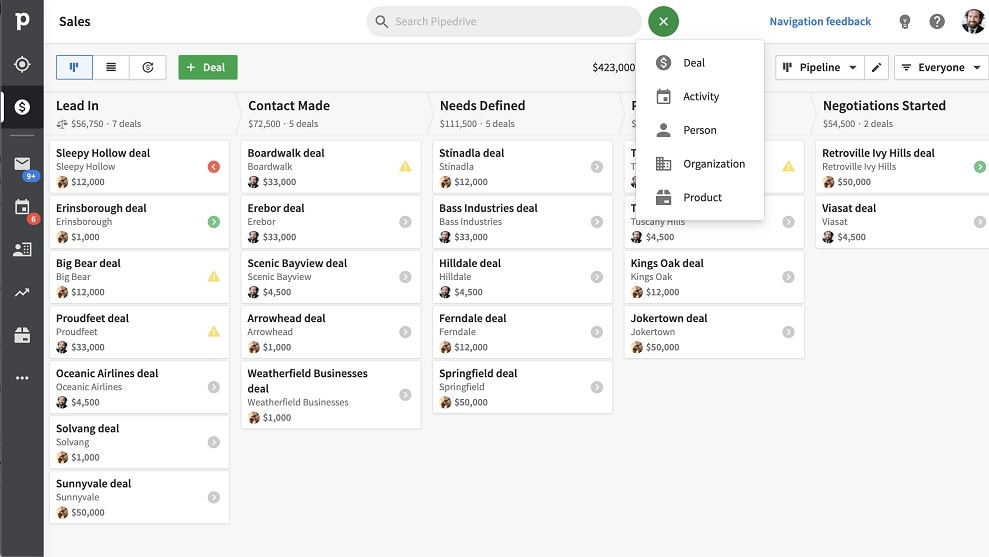Click activity arrow on Sunnyvale deal
The height and width of the screenshot is (557, 989).
point(214,497)
